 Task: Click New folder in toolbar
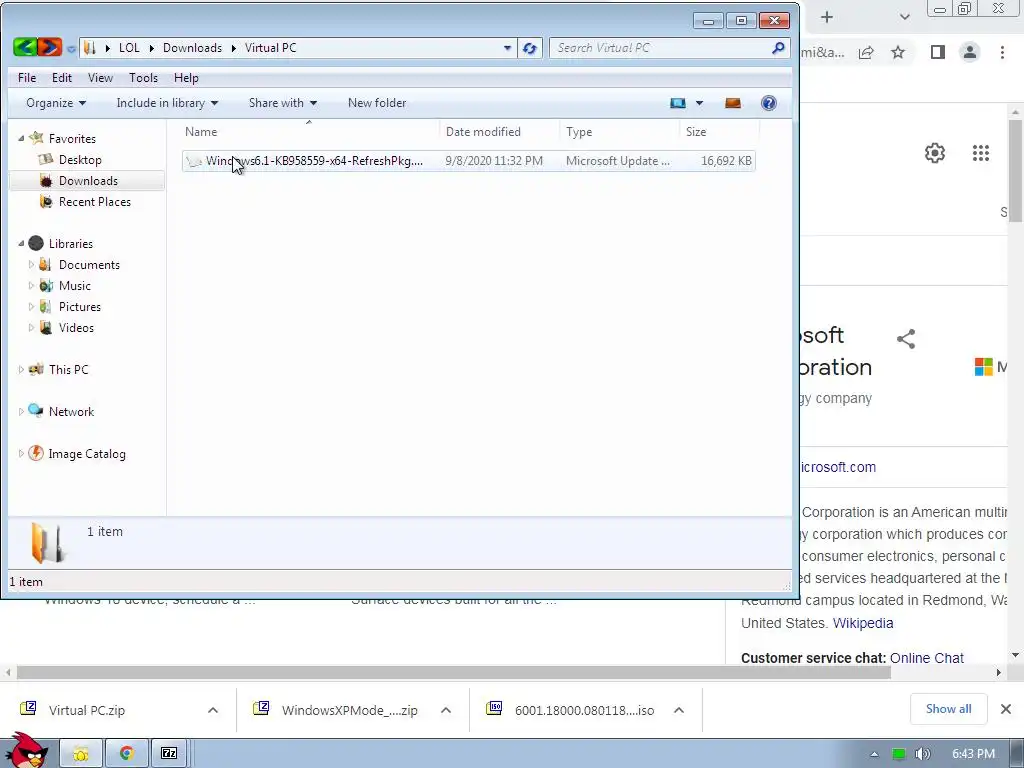point(377,103)
